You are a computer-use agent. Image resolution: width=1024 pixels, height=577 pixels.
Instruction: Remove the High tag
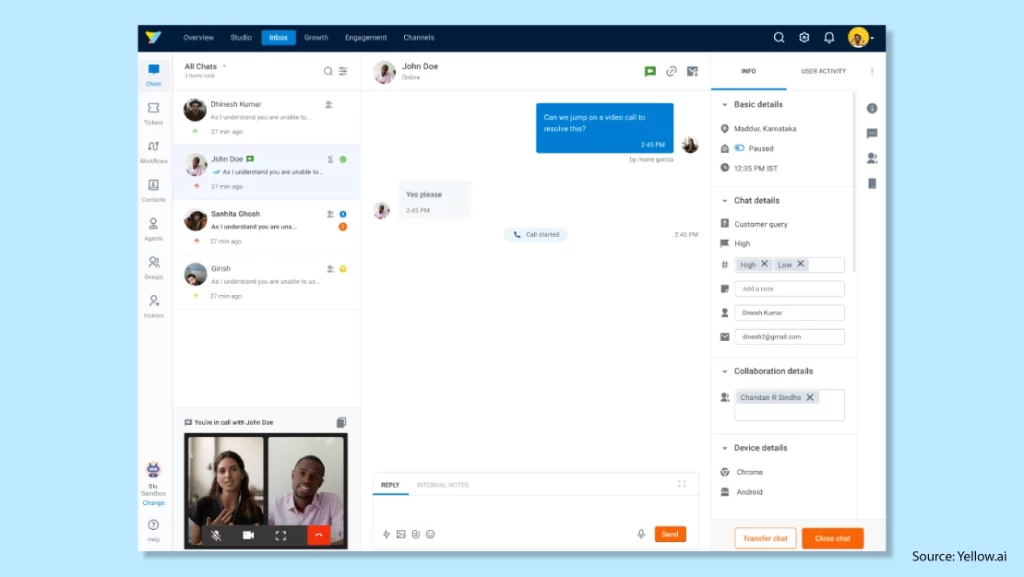click(x=764, y=264)
